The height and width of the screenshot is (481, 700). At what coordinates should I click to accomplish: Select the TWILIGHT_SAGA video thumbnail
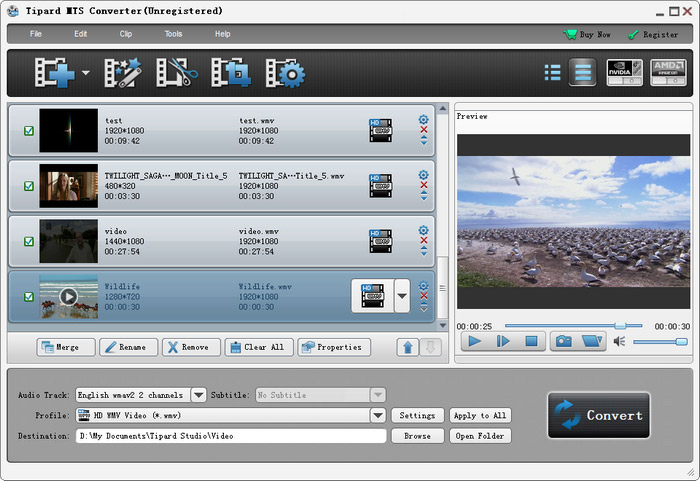68,186
